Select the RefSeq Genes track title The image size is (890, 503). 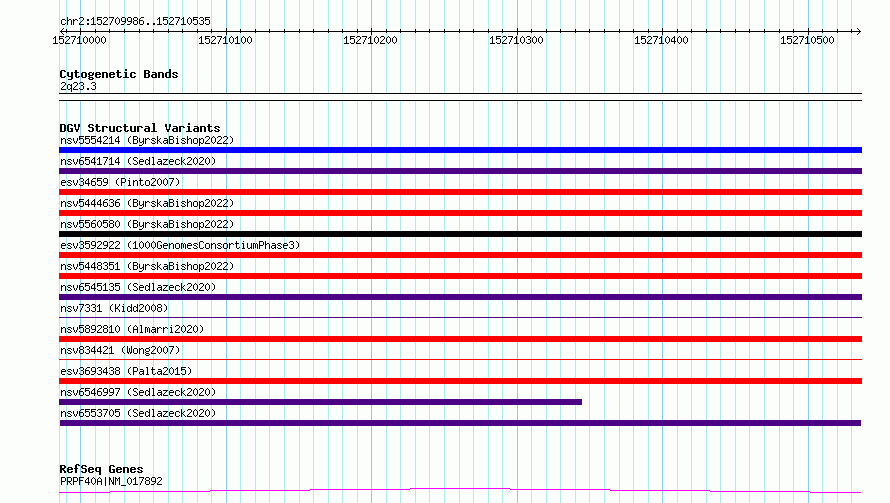point(101,469)
